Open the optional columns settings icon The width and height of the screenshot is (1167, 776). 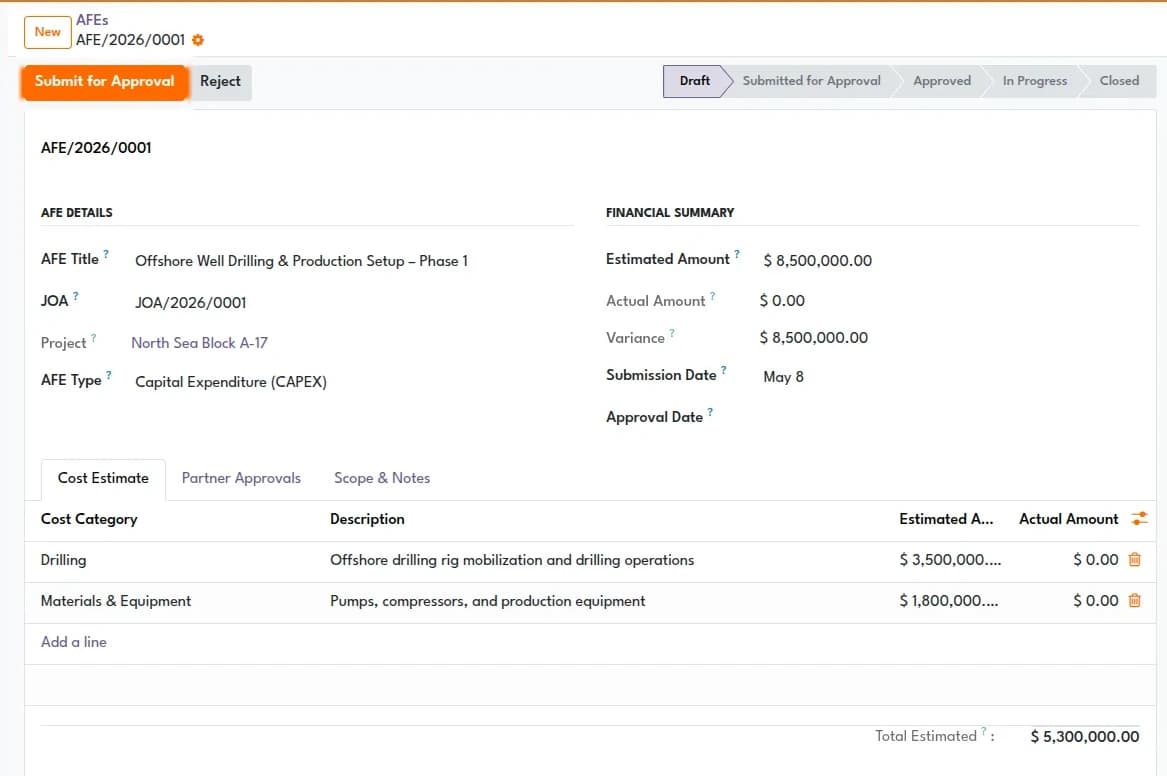pyautogui.click(x=1139, y=519)
